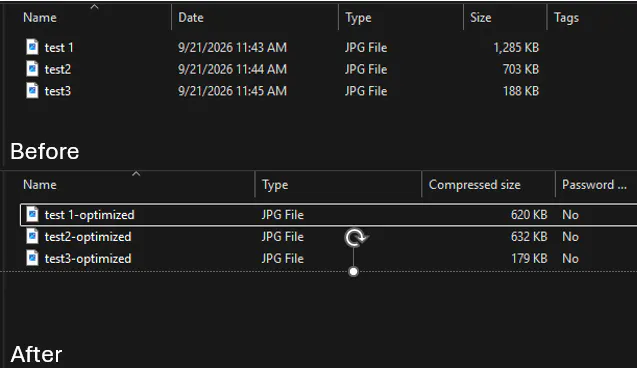Select the test 1-optimized file name

[x=89, y=215]
